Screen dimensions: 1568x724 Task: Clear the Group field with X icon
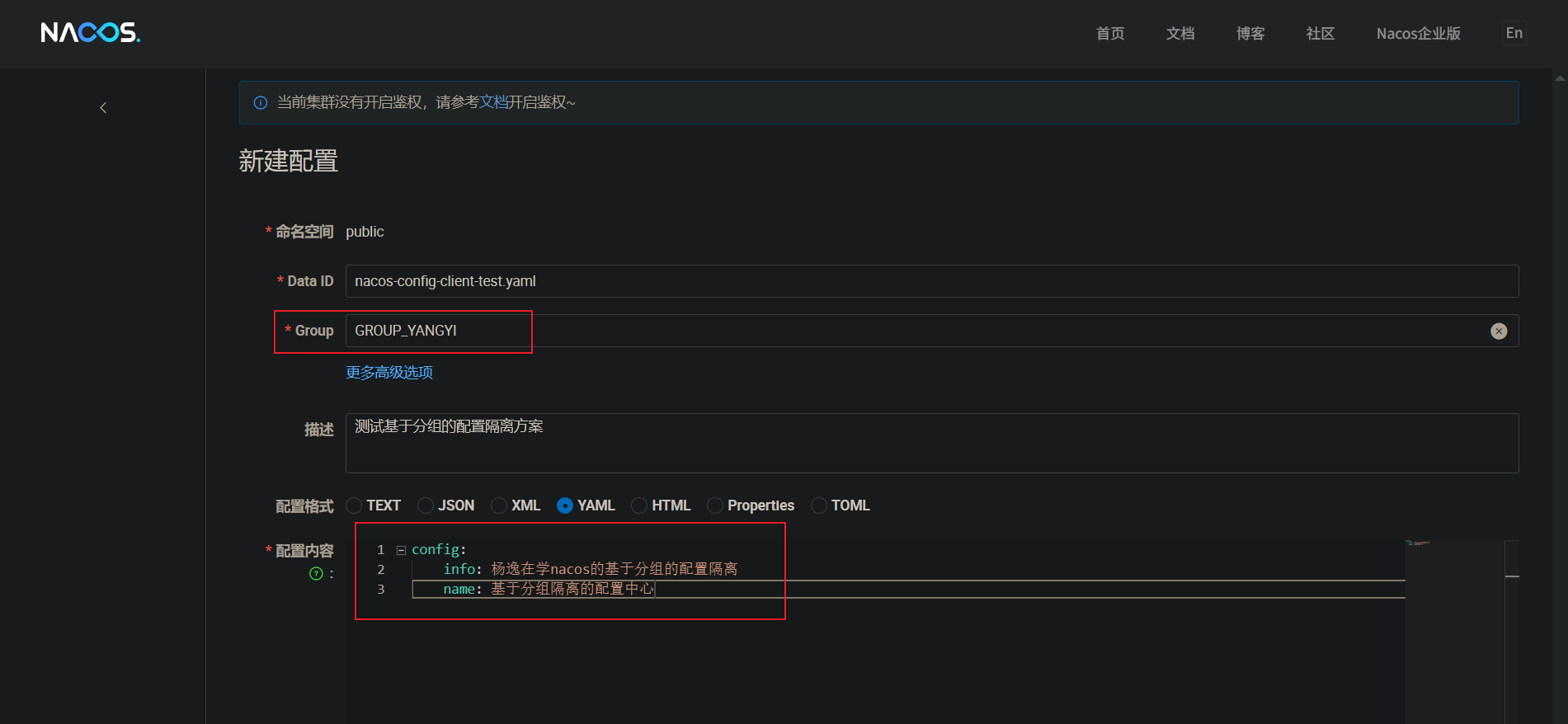(x=1499, y=331)
